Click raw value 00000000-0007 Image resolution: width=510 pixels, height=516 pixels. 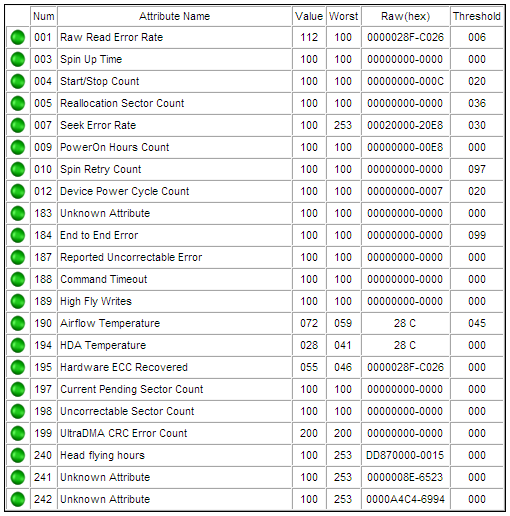pos(405,191)
